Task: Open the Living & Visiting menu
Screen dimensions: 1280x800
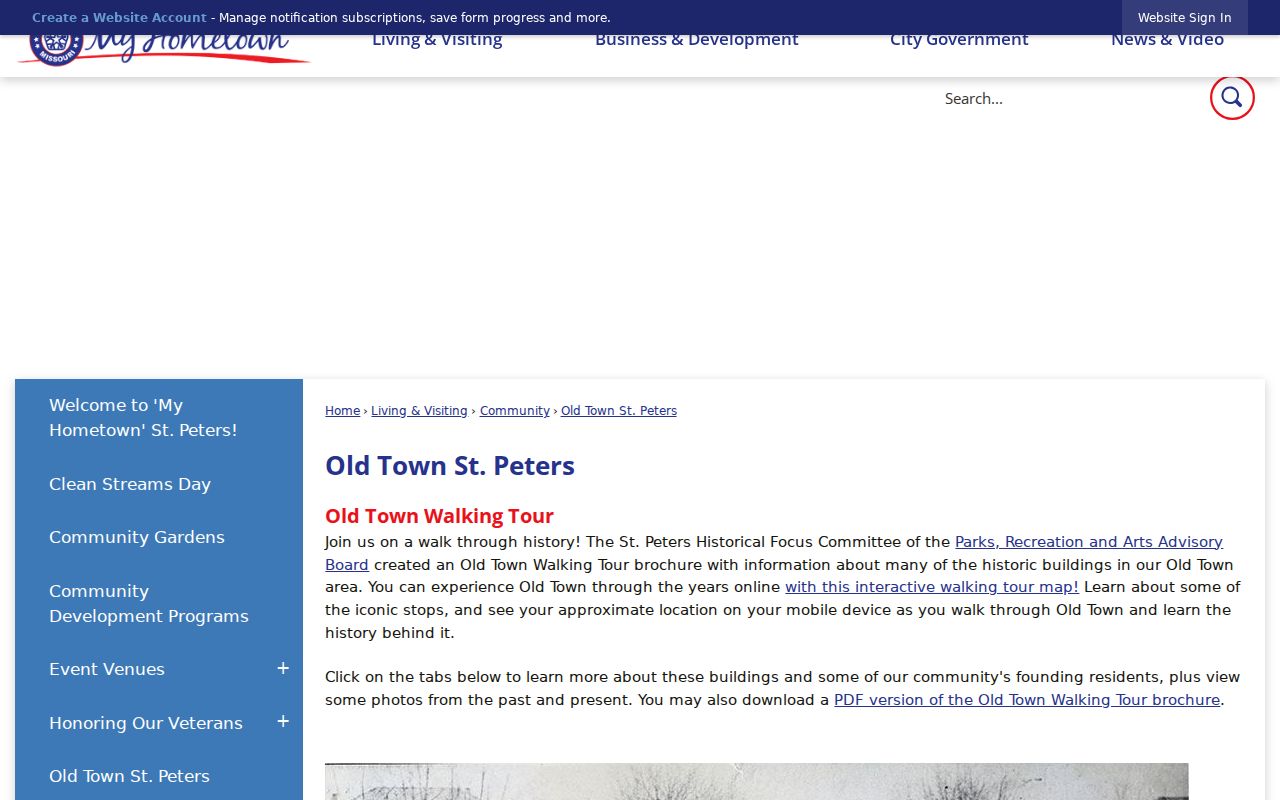Action: (437, 41)
